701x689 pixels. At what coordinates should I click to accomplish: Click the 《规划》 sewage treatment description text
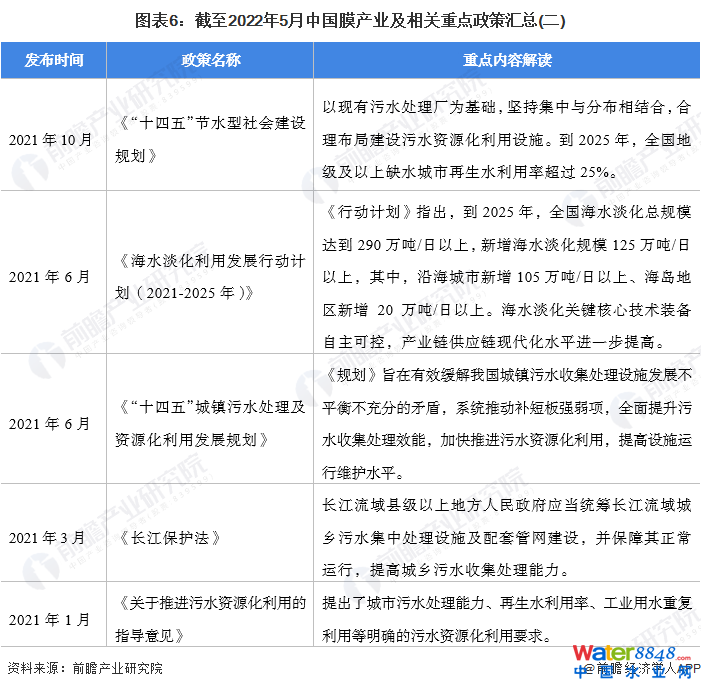click(505, 422)
